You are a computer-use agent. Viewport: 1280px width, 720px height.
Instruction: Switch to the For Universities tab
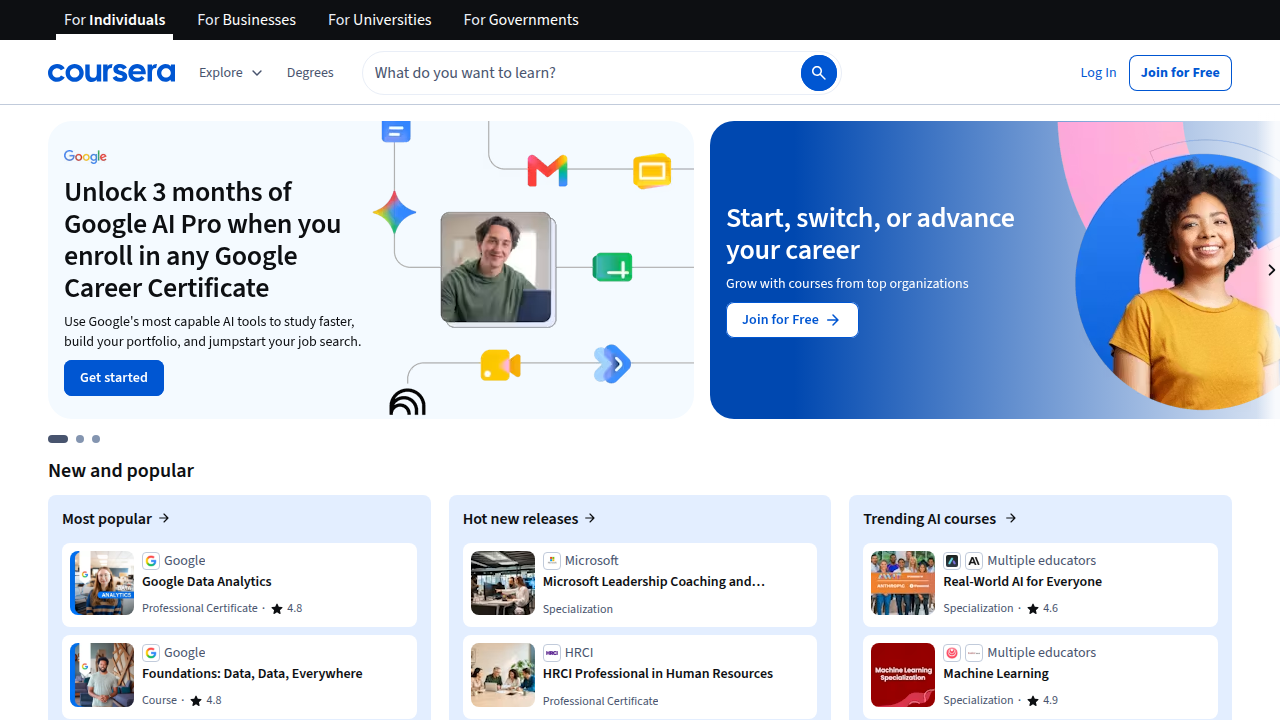point(380,20)
